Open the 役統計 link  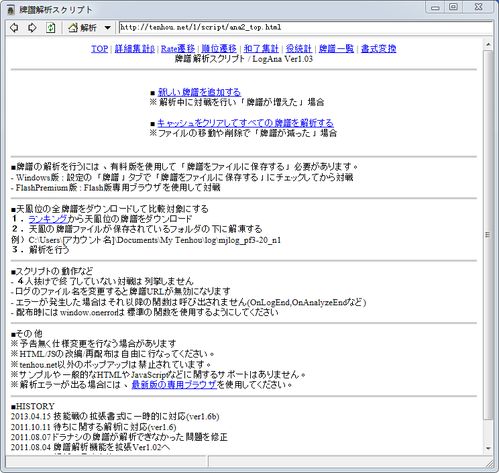point(298,49)
